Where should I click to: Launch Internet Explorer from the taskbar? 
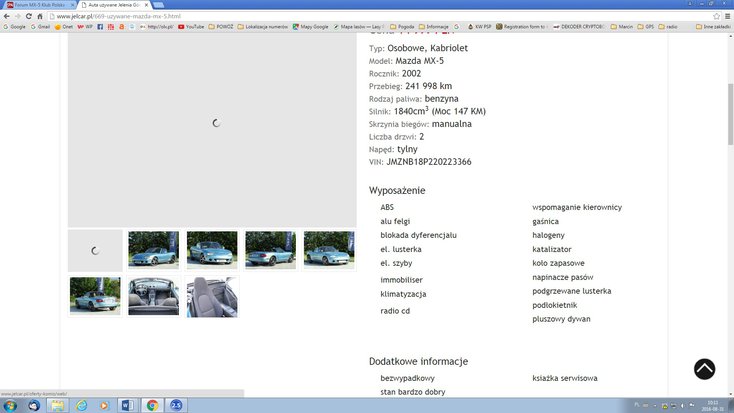click(81, 406)
